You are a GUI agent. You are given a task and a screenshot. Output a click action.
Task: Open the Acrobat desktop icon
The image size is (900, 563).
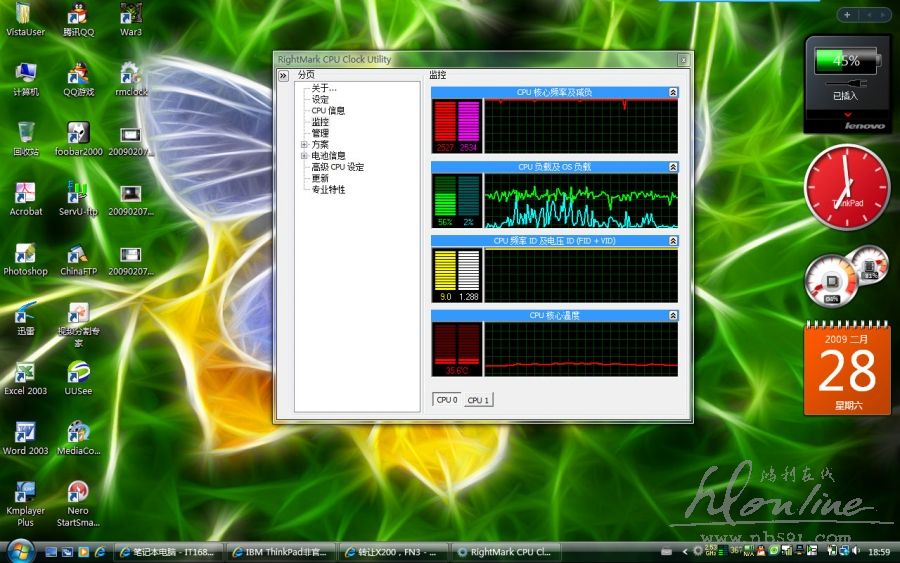tap(25, 196)
